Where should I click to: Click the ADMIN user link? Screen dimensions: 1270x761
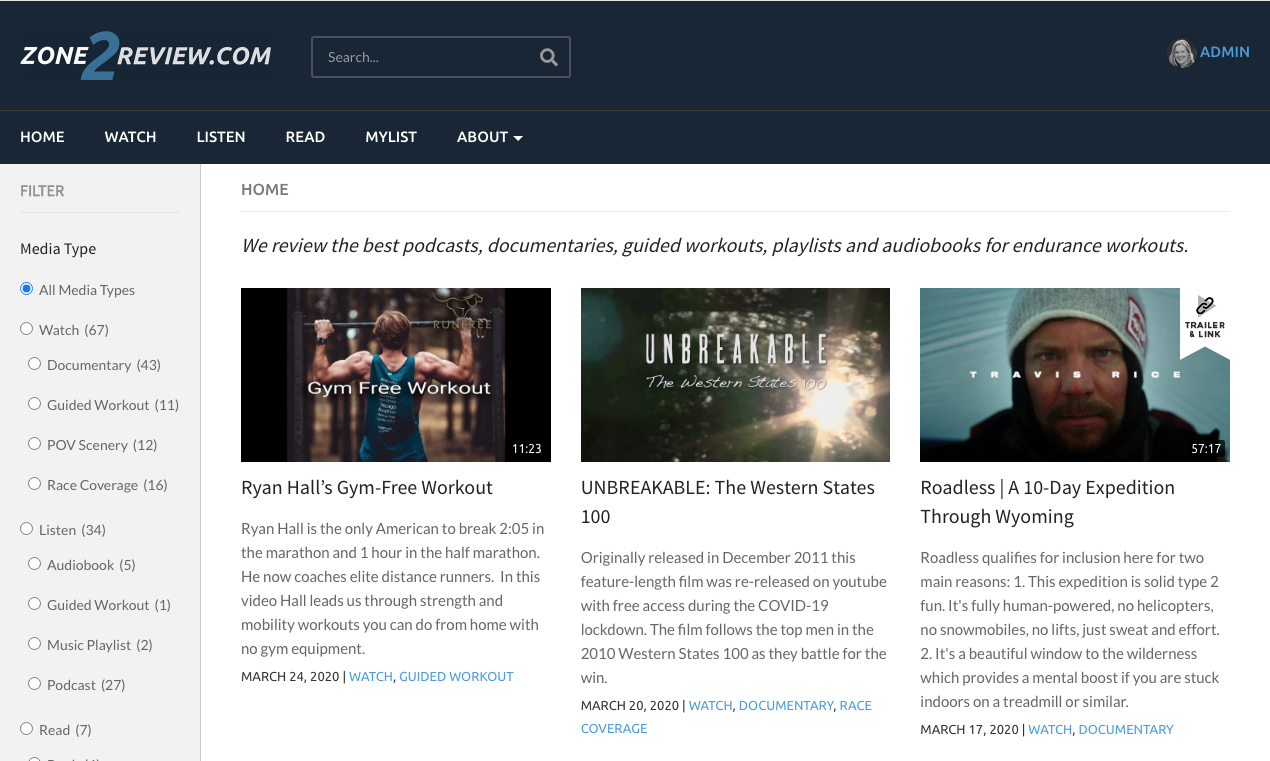click(1225, 52)
